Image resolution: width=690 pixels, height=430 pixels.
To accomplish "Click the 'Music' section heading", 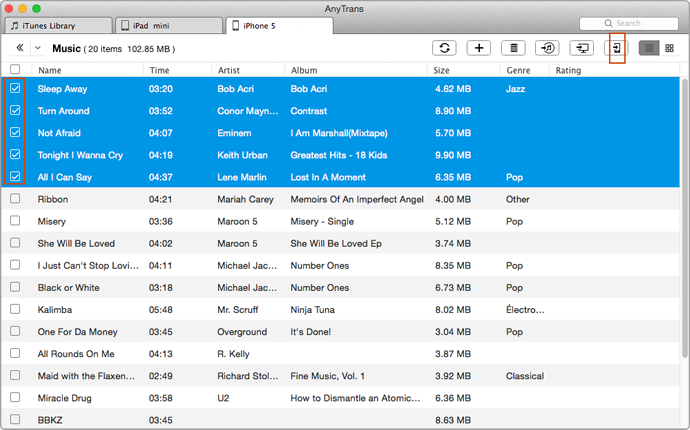I will tap(66, 48).
